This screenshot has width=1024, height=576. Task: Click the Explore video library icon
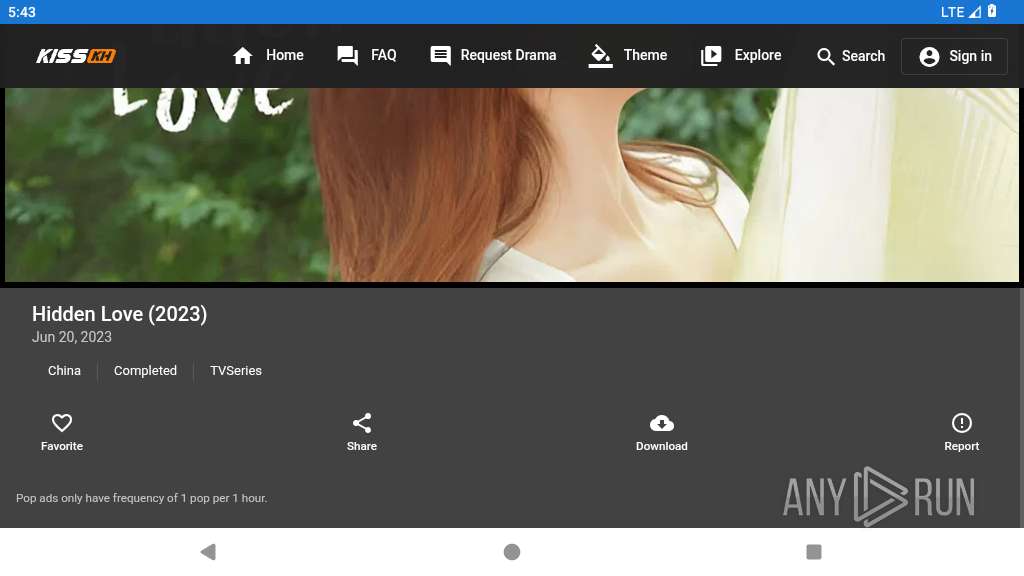coord(711,56)
